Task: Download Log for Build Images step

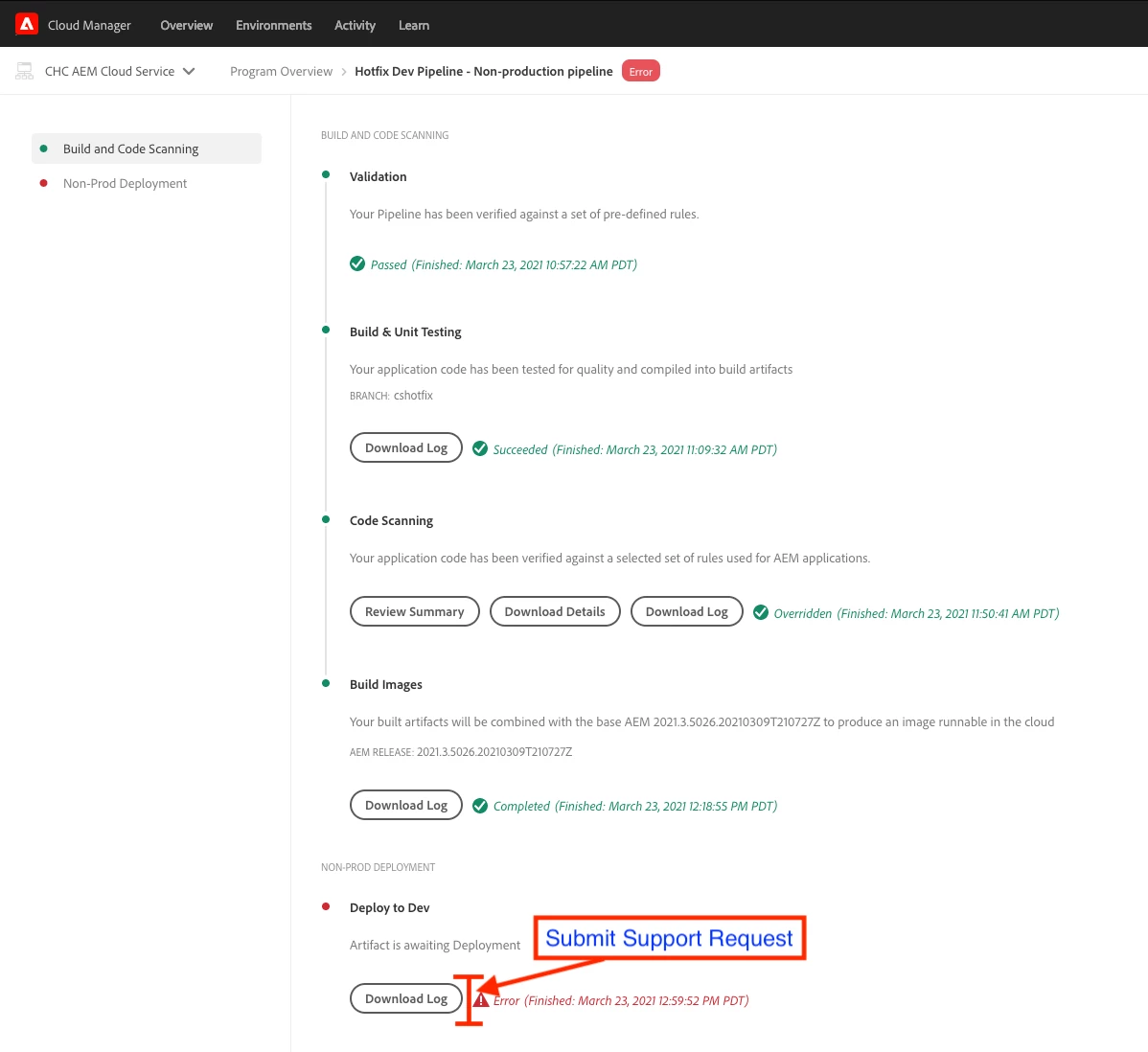Action: click(x=405, y=805)
